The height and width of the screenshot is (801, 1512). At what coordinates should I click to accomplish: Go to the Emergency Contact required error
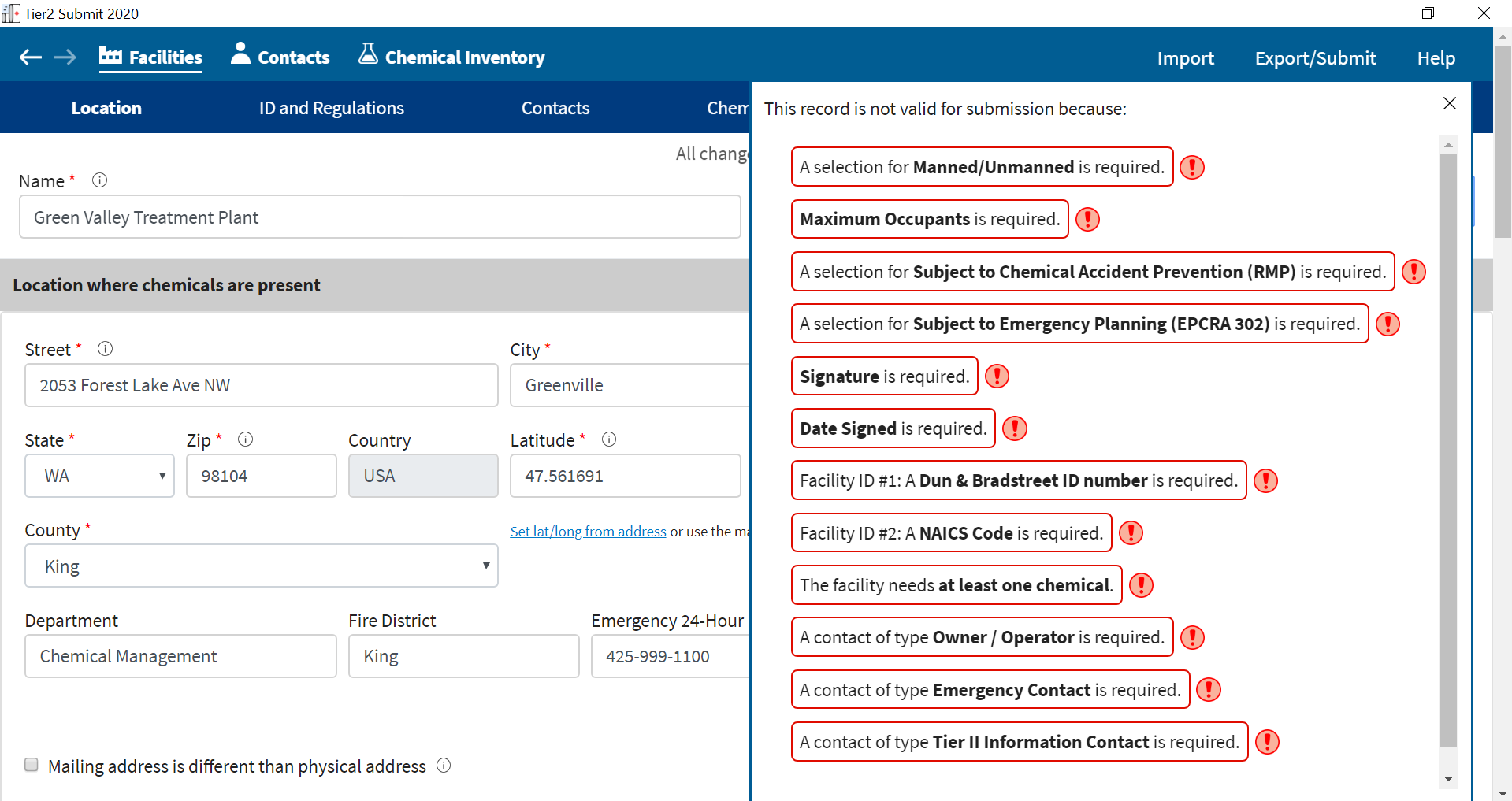pos(990,690)
